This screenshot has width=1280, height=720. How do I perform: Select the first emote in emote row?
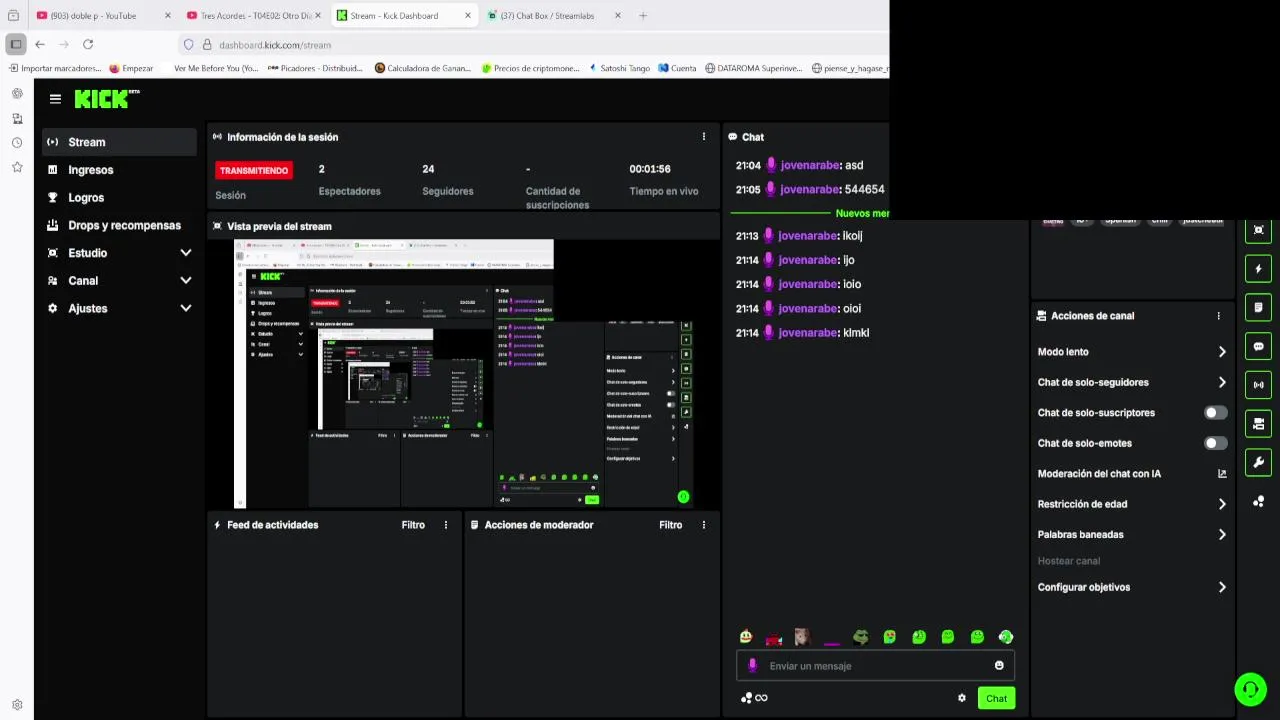pos(746,637)
